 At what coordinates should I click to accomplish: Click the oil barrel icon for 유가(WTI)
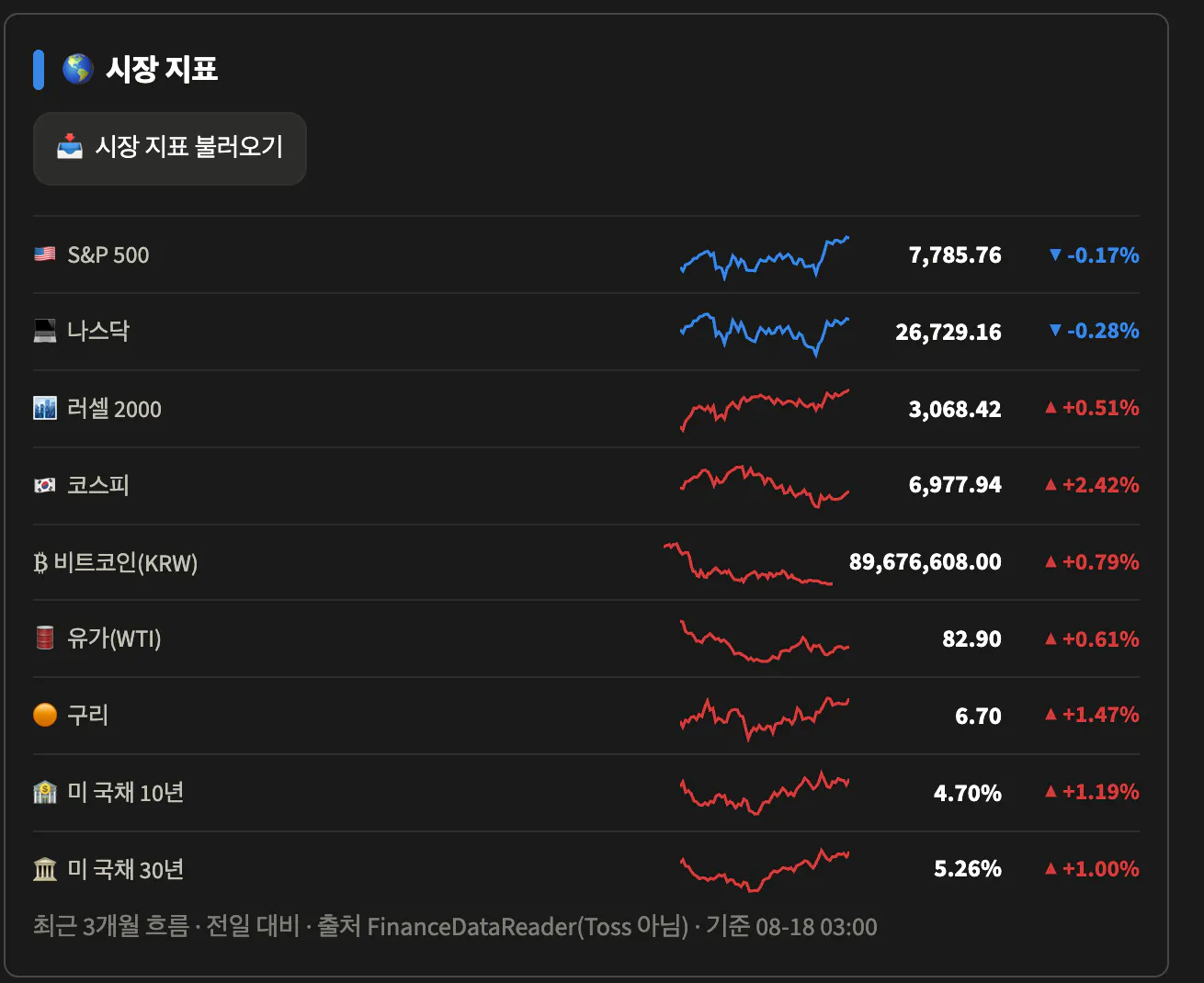[45, 638]
